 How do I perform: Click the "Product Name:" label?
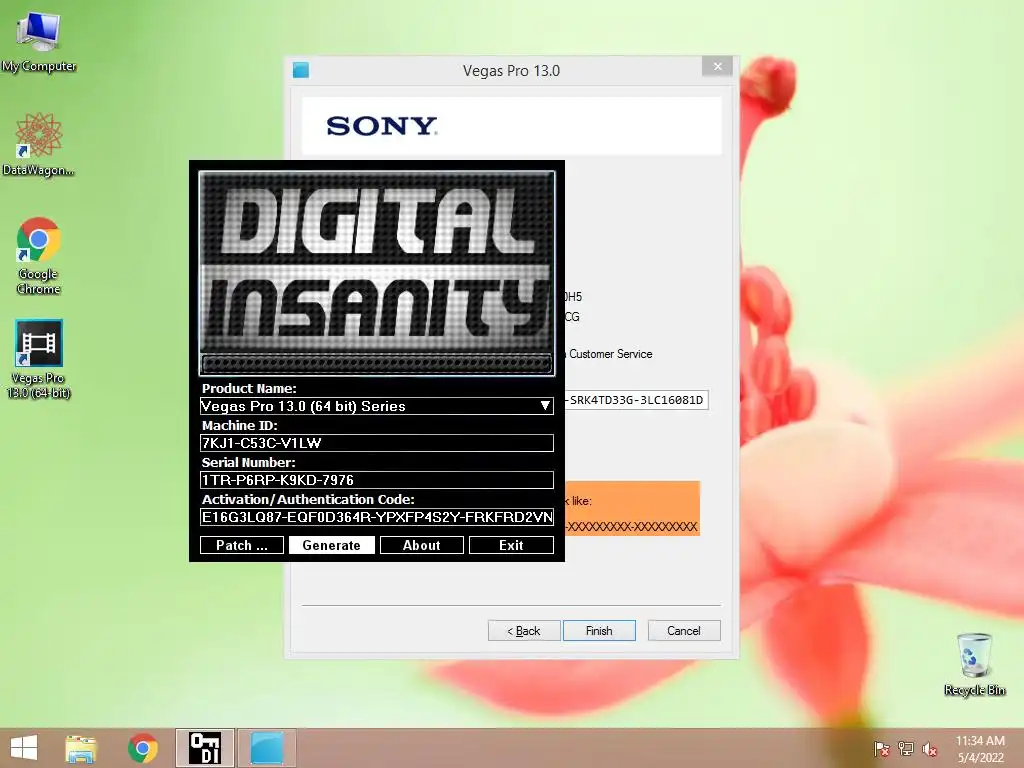(249, 389)
